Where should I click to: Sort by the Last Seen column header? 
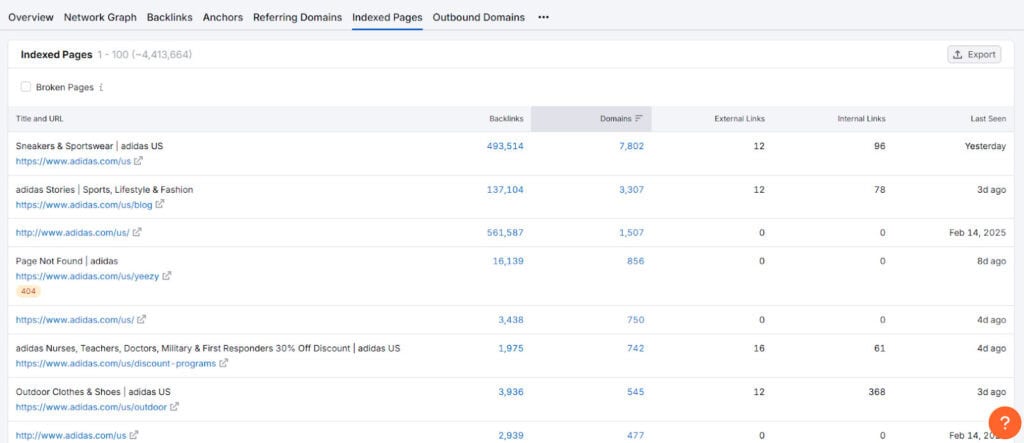click(988, 119)
